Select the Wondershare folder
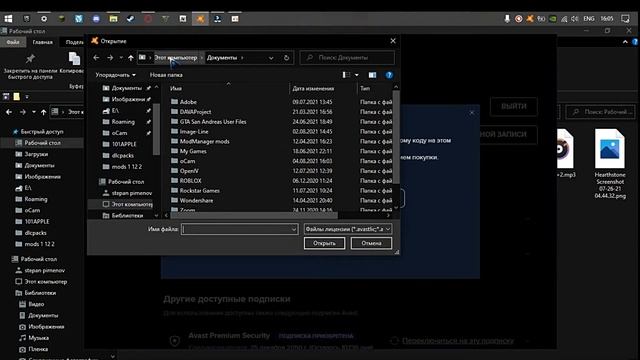 [196, 200]
